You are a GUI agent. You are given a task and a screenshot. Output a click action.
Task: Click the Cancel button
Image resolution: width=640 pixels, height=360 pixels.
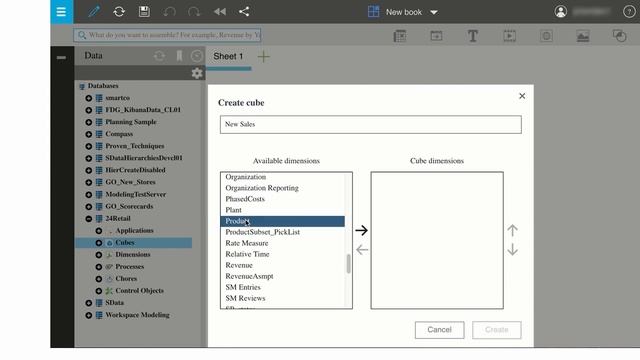point(440,330)
